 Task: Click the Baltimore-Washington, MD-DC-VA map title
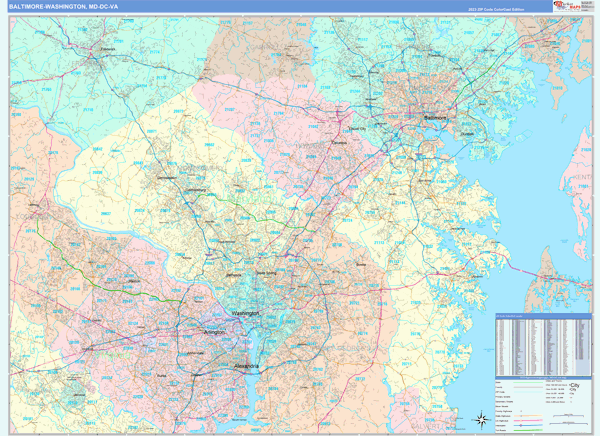tap(64, 7)
